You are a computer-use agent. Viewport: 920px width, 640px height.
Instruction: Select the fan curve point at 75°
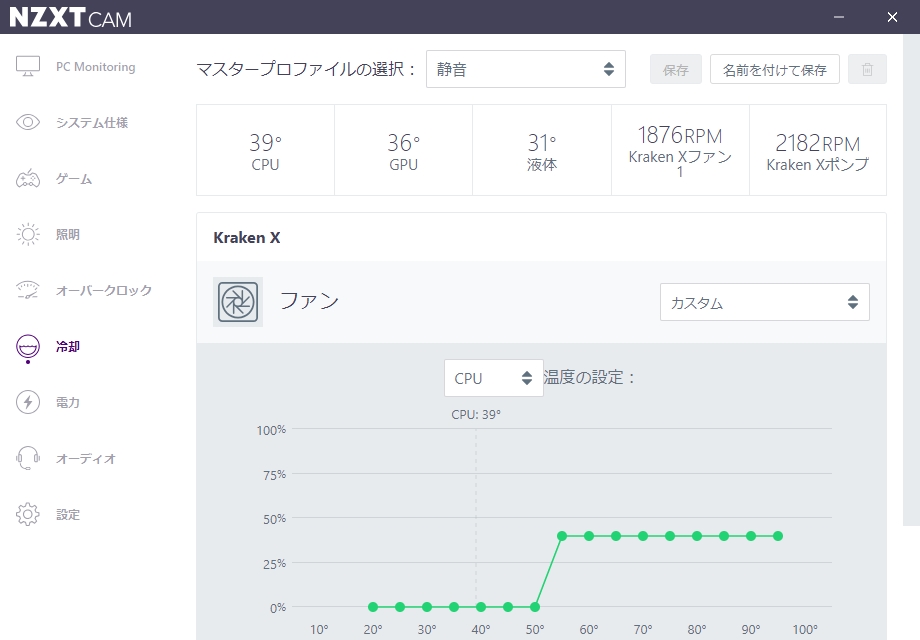pos(669,536)
